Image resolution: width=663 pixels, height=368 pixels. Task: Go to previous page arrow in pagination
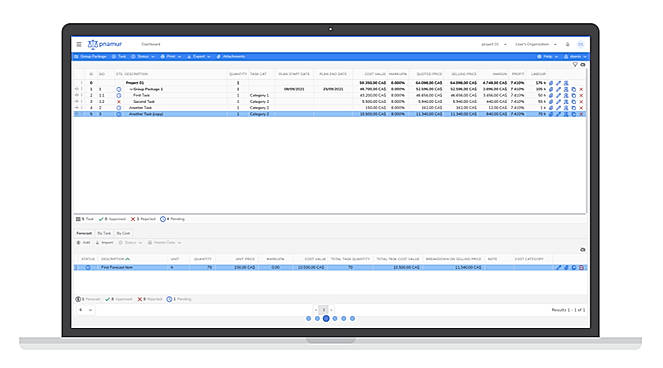click(x=315, y=310)
